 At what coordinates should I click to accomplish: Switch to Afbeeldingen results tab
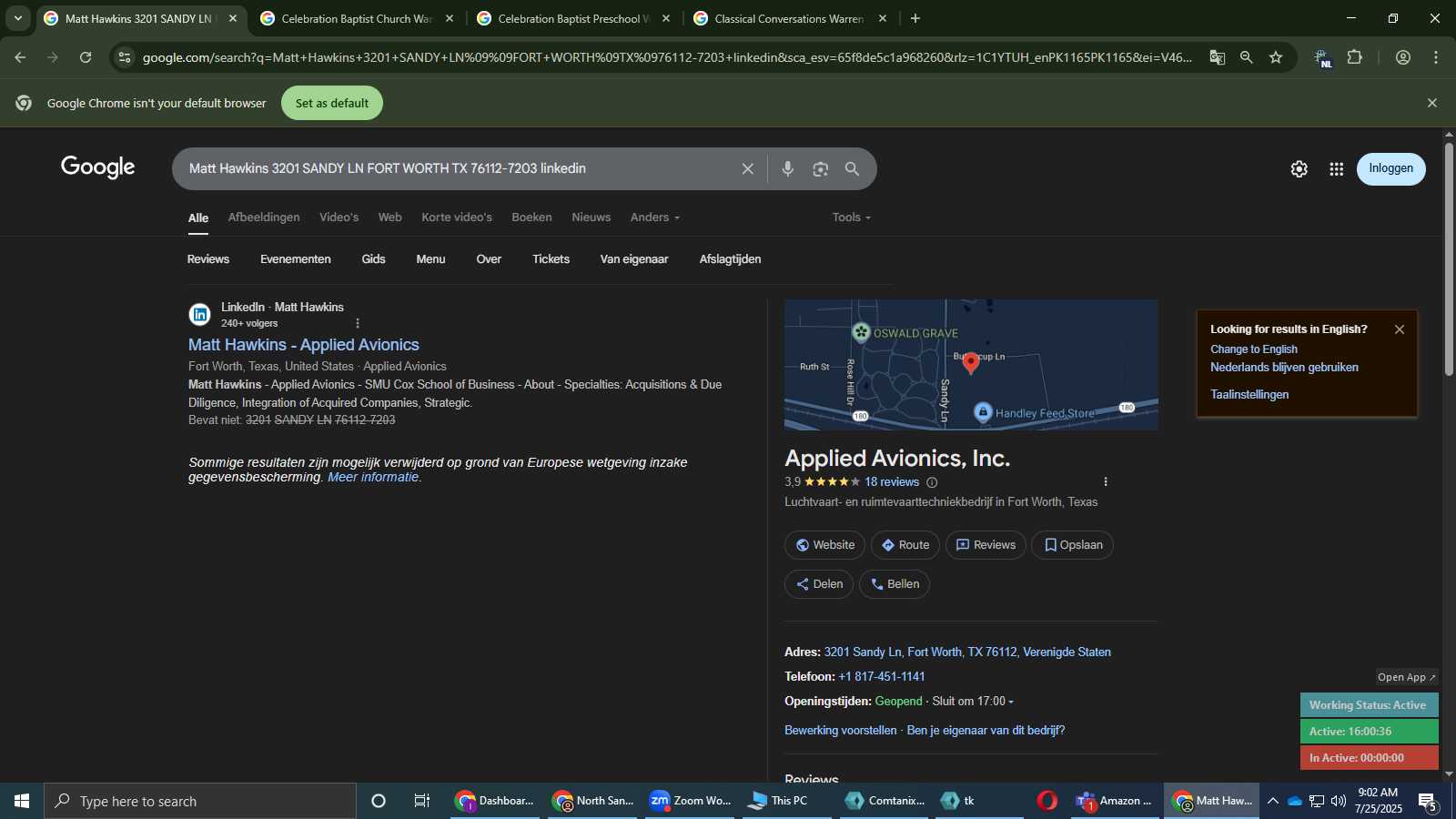tap(264, 217)
